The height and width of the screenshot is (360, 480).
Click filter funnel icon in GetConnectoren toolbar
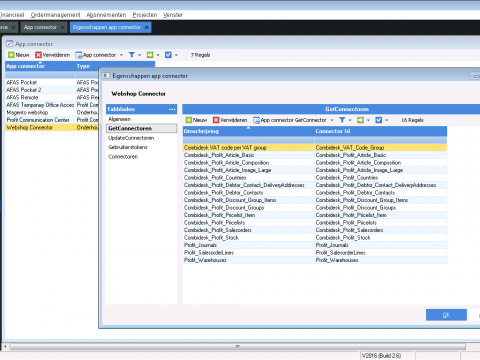tap(342, 120)
